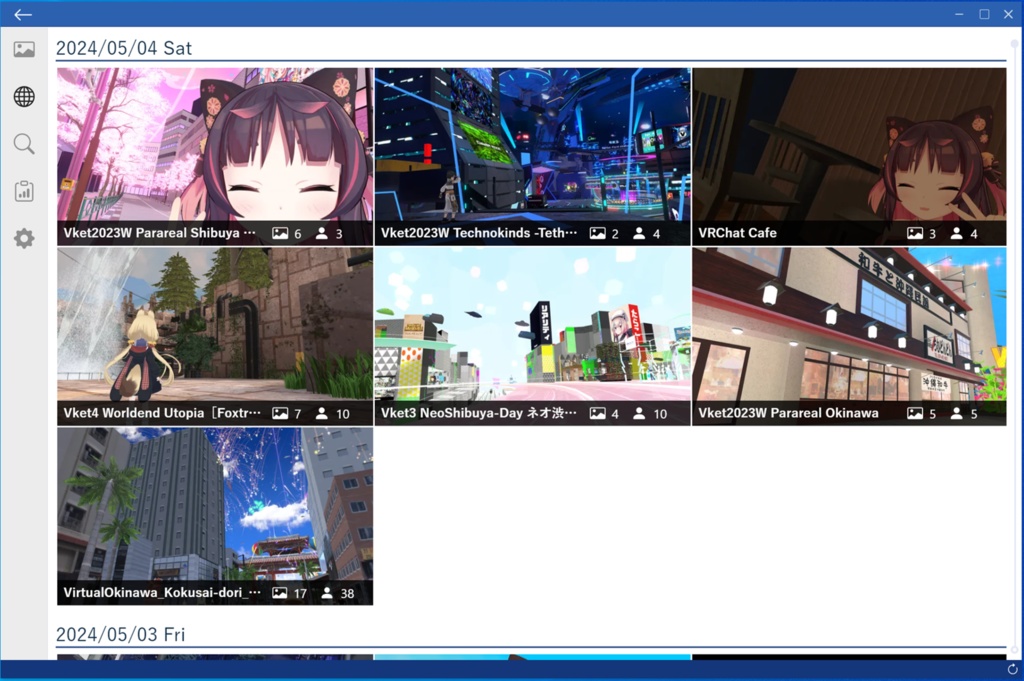Open the search view
Screen dimensions: 1024x681
click(x=23, y=143)
